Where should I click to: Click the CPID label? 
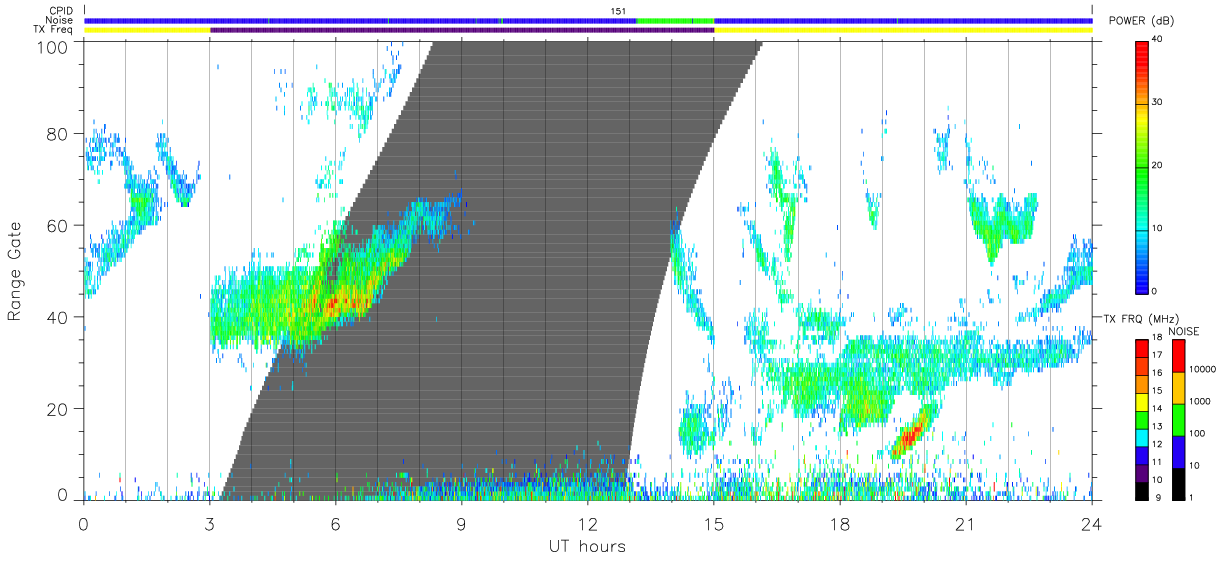click(x=62, y=11)
